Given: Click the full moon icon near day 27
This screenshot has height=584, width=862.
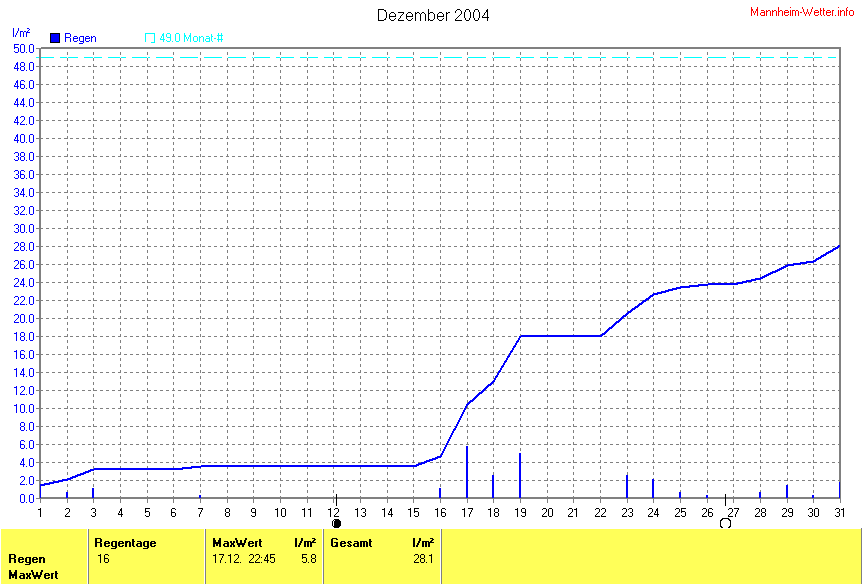Looking at the screenshot, I should tap(725, 523).
